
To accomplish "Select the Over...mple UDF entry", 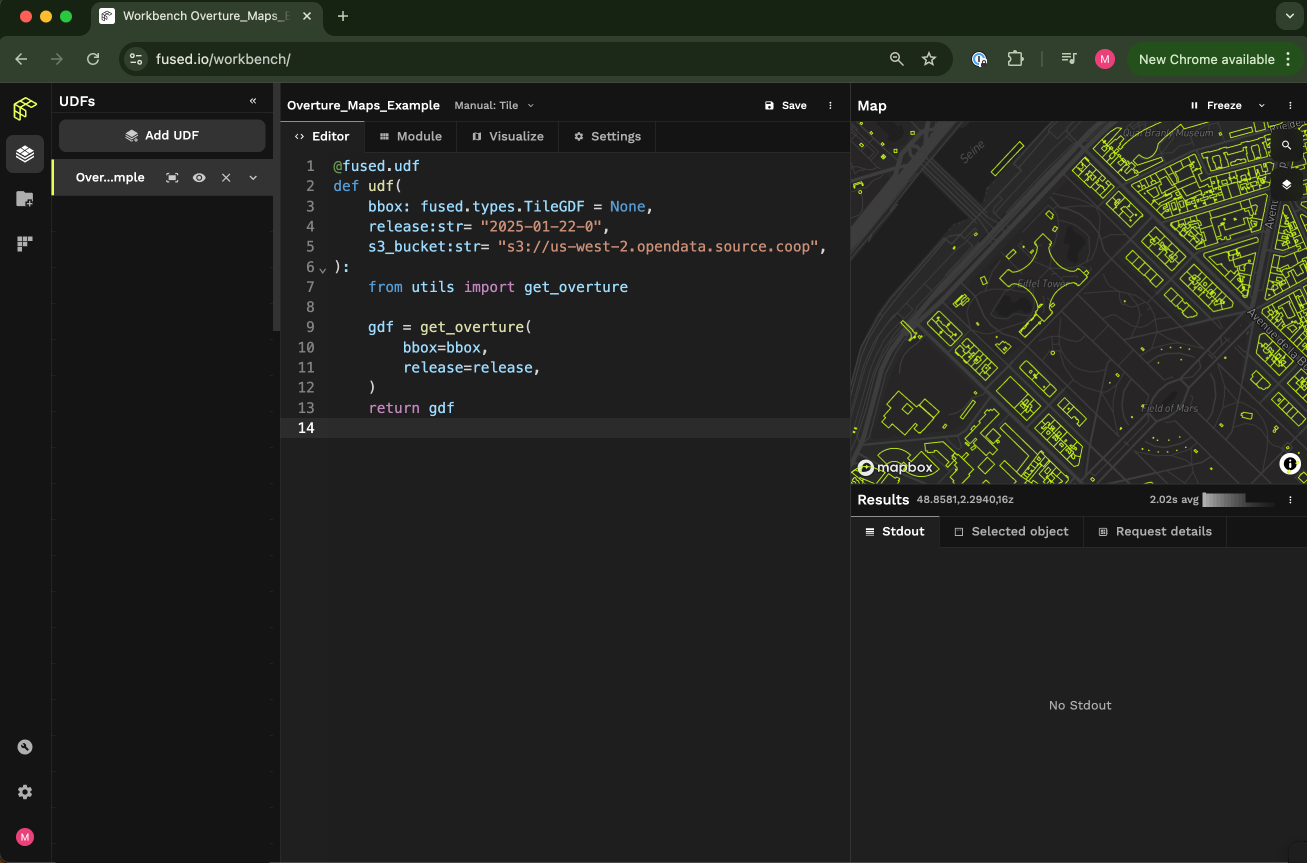I will pos(110,178).
